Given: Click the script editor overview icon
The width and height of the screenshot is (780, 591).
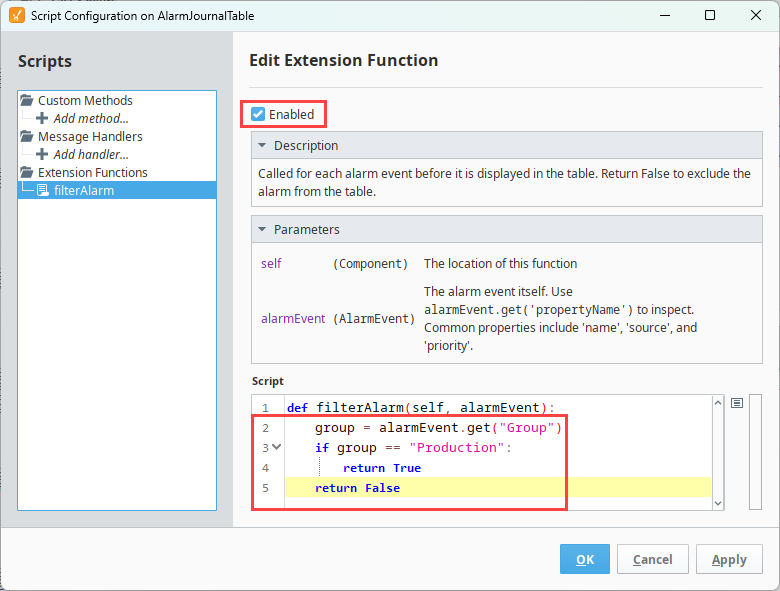Looking at the screenshot, I should (737, 403).
